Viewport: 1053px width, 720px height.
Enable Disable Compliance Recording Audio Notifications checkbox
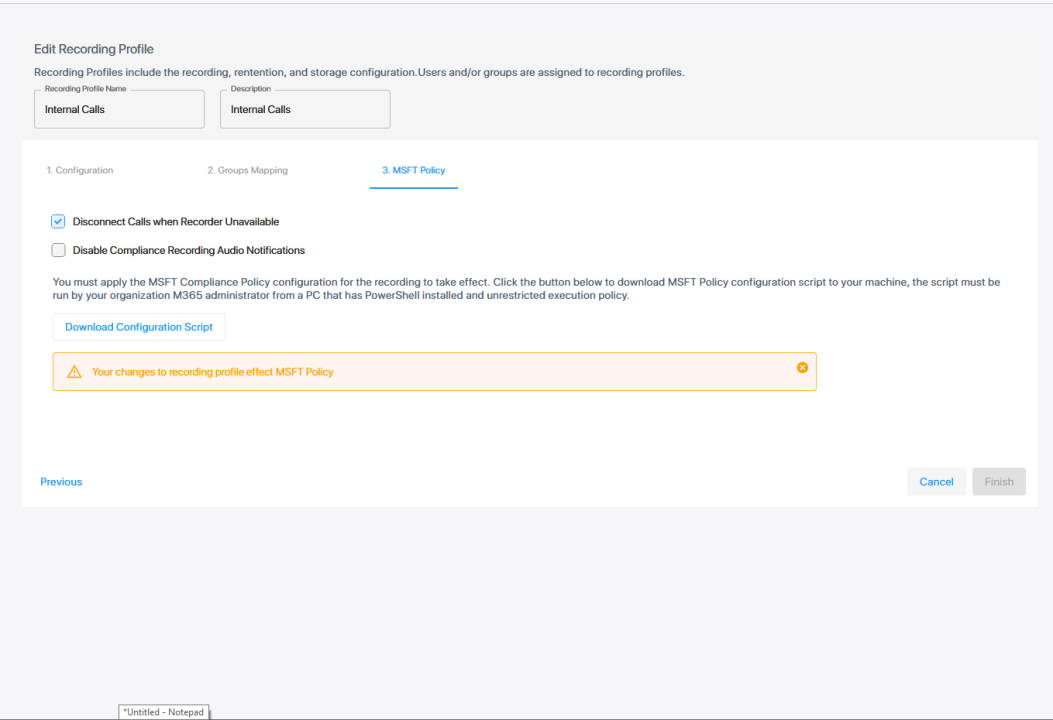point(58,250)
